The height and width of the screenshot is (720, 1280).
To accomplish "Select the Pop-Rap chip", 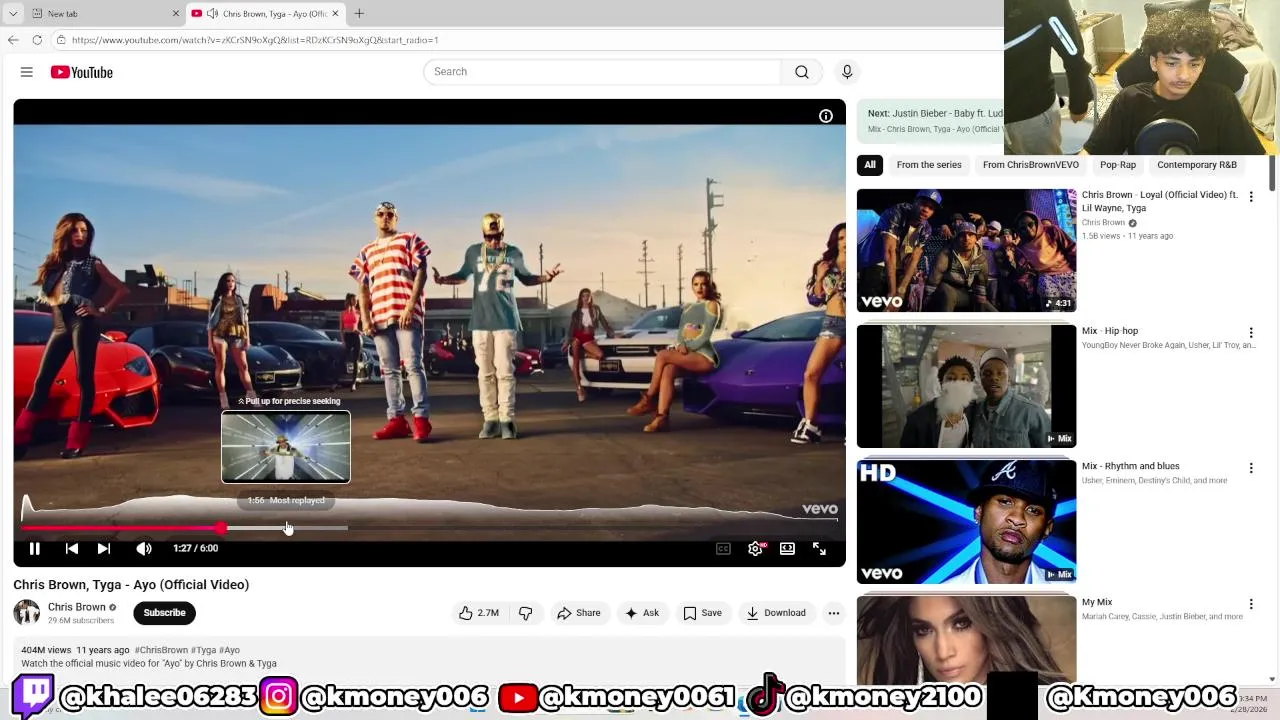I will click(1118, 165).
